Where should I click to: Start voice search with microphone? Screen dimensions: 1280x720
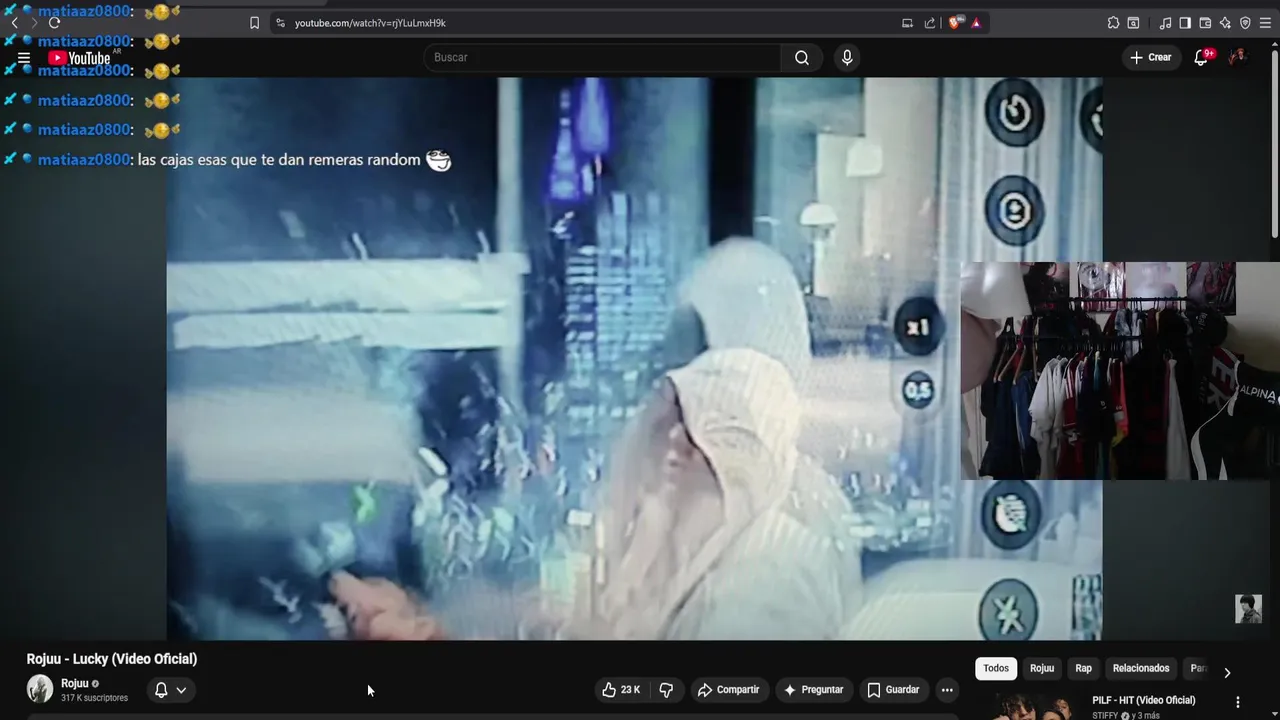click(847, 57)
